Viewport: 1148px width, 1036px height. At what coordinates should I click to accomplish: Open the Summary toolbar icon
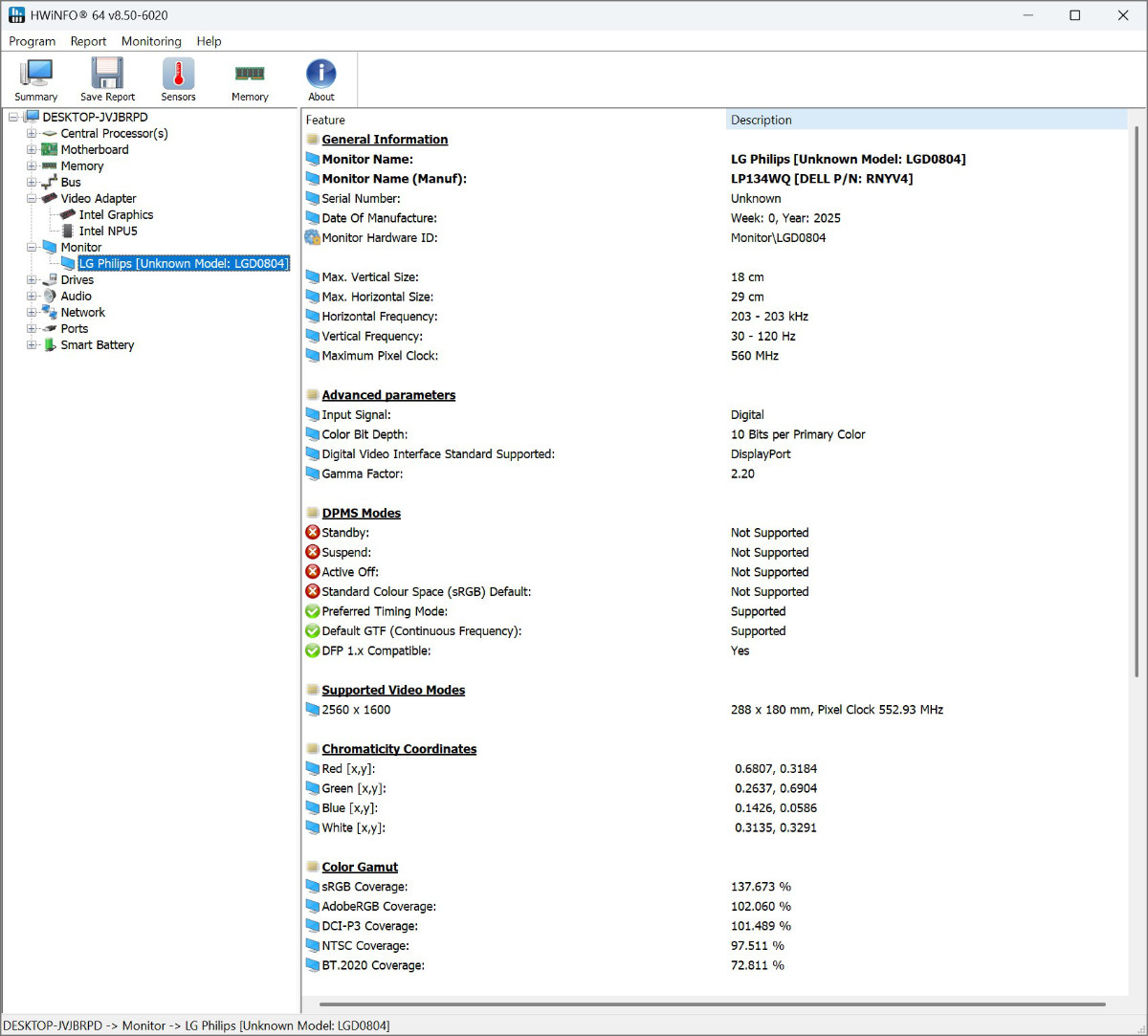point(36,75)
